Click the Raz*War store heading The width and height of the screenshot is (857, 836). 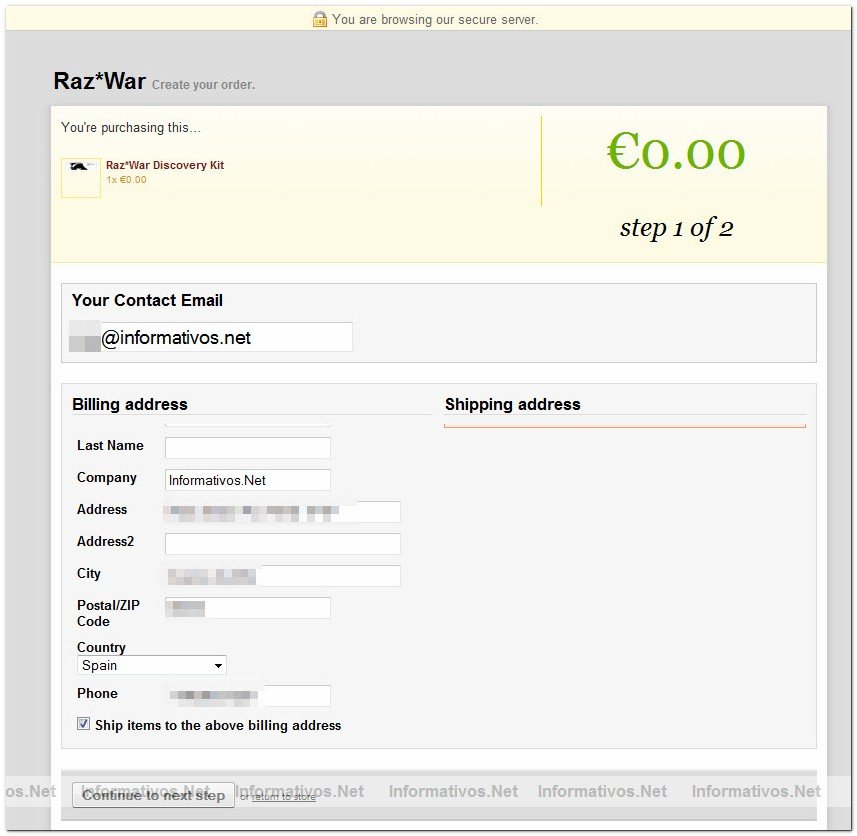pos(99,81)
